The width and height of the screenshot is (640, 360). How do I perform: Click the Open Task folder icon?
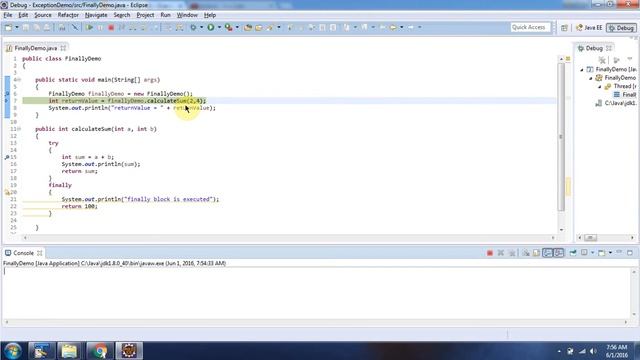(x=259, y=27)
